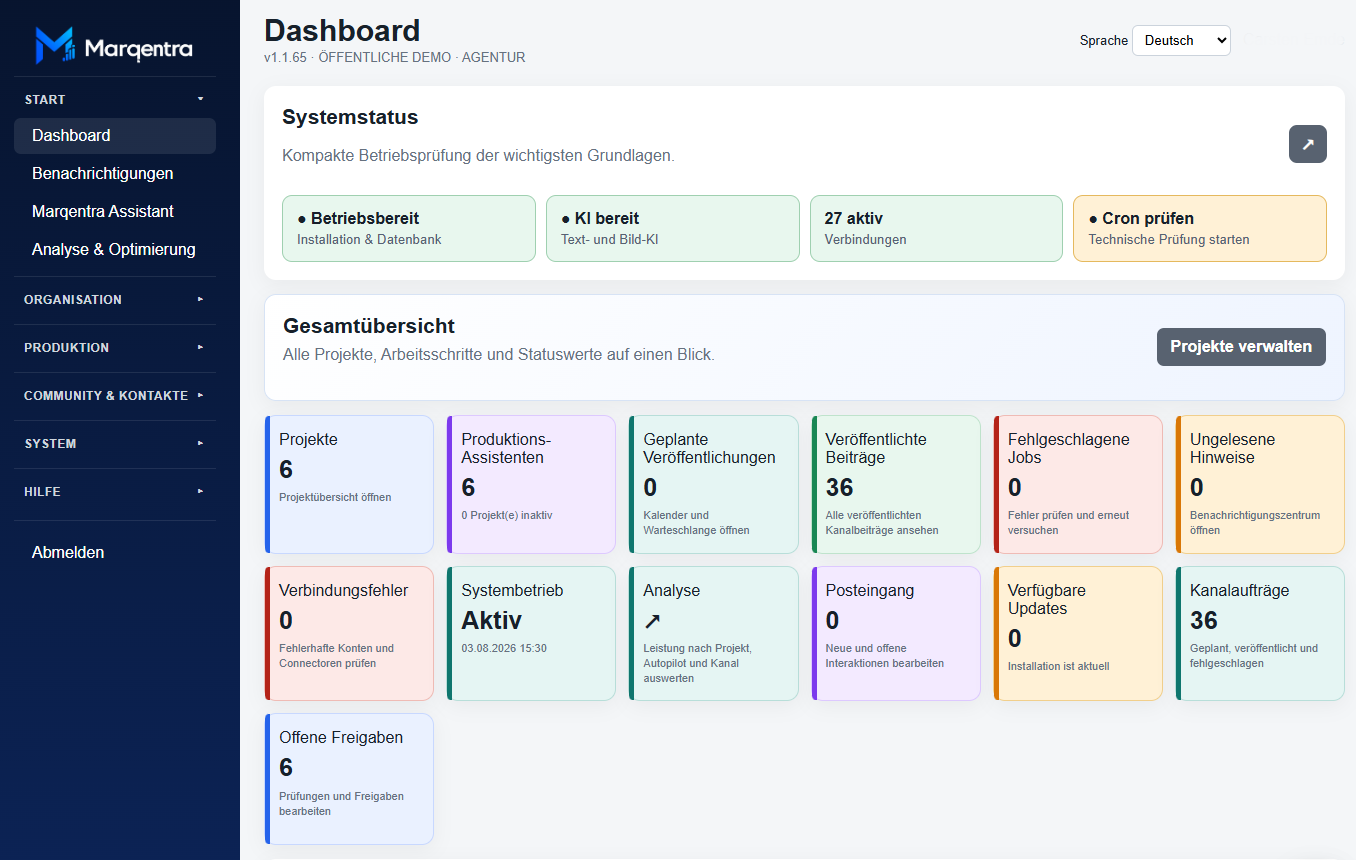This screenshot has width=1356, height=860.
Task: Click '0 Projekt(e) inaktiv' text
Action: (x=507, y=515)
